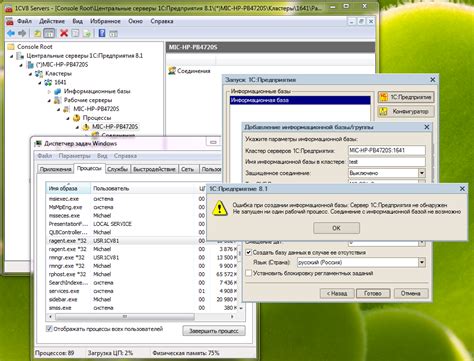Viewport: 474px width, 361px height.
Task: Click the (*)MIC-HP-PB4720S central server icon
Action: click(x=30, y=64)
